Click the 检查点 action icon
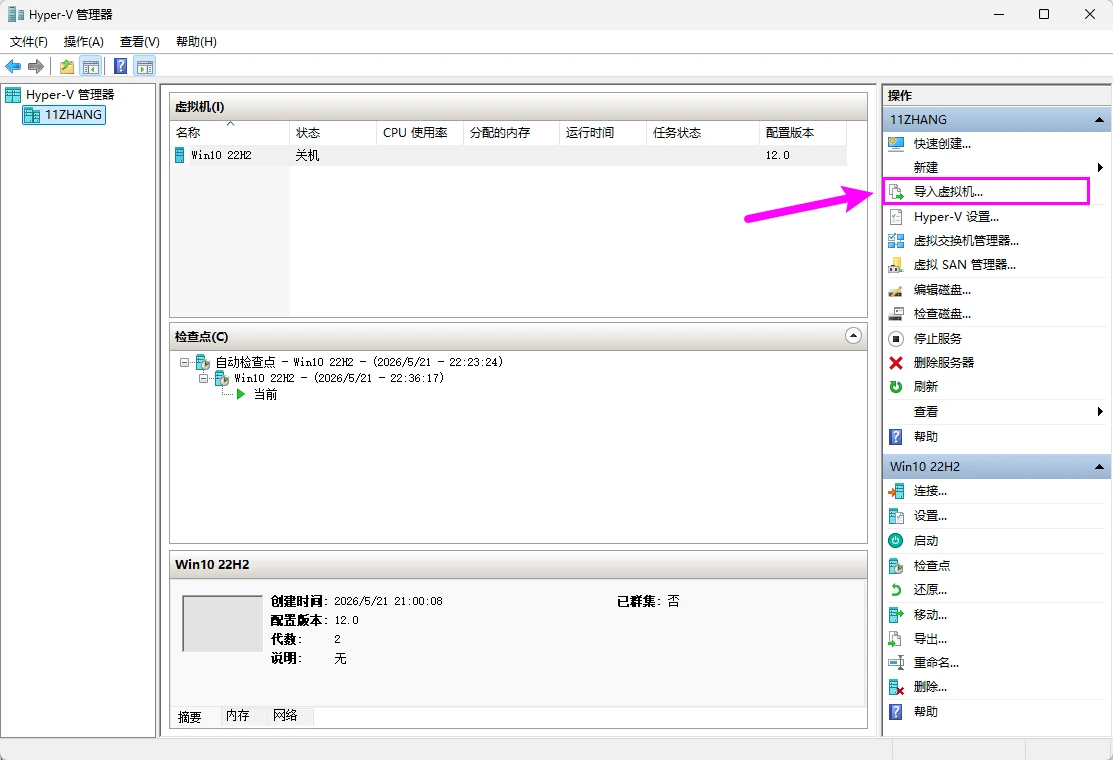Screen dimensions: 1113x760 [x=896, y=566]
